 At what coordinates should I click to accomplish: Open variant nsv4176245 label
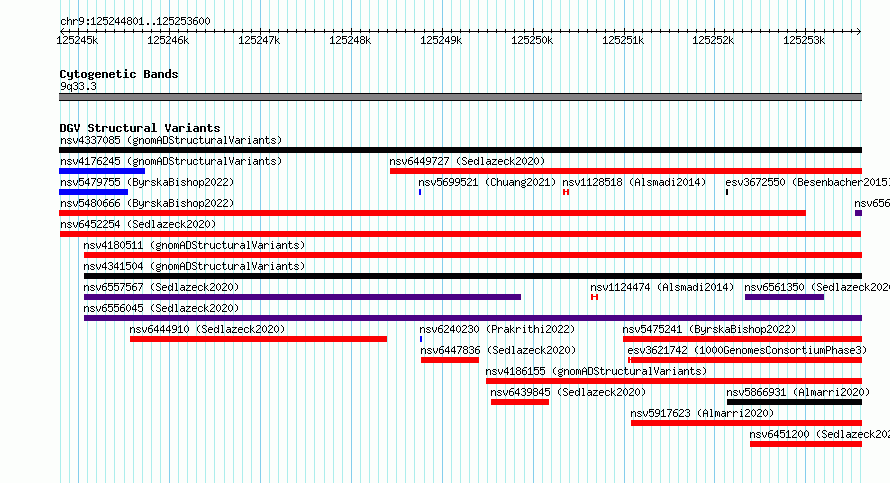[171, 161]
